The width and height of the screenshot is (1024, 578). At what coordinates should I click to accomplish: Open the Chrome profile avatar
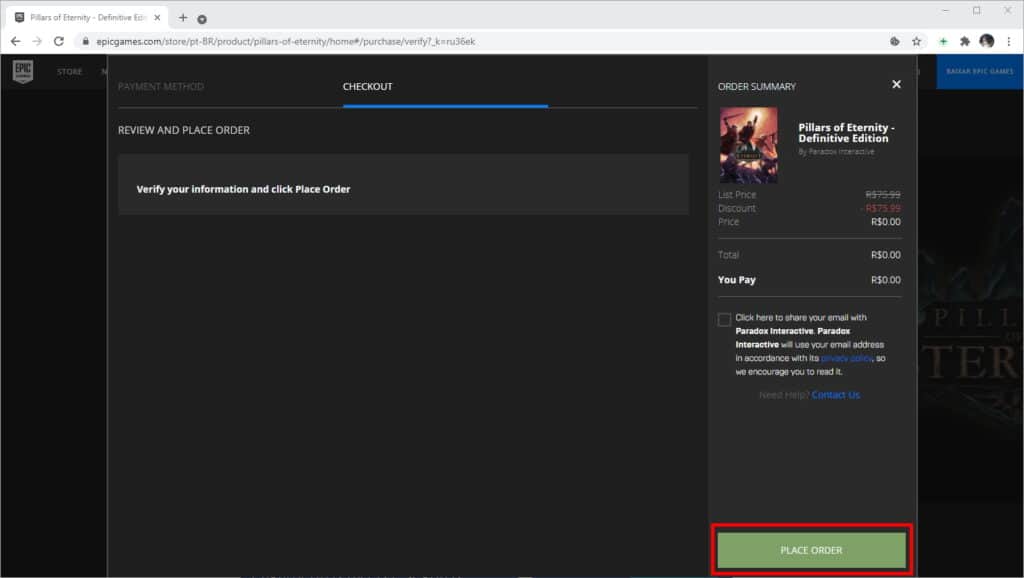(x=987, y=41)
